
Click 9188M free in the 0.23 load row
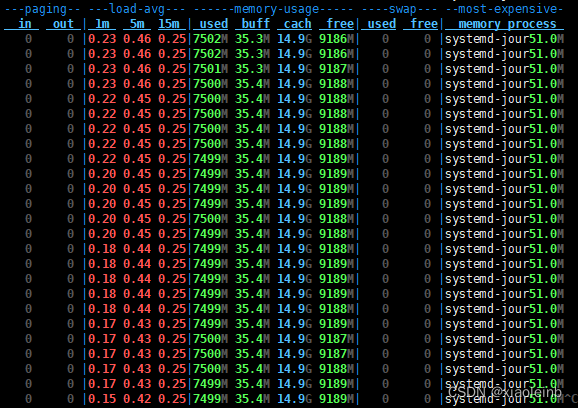coord(336,84)
